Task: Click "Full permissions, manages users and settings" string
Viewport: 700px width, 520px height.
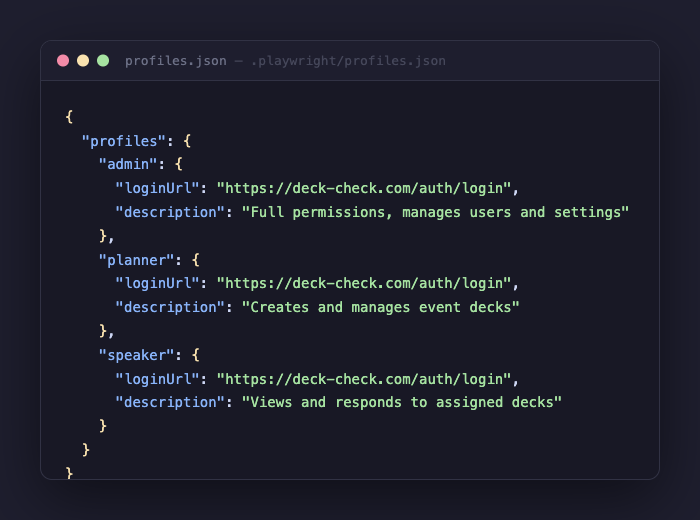Action: pos(435,212)
